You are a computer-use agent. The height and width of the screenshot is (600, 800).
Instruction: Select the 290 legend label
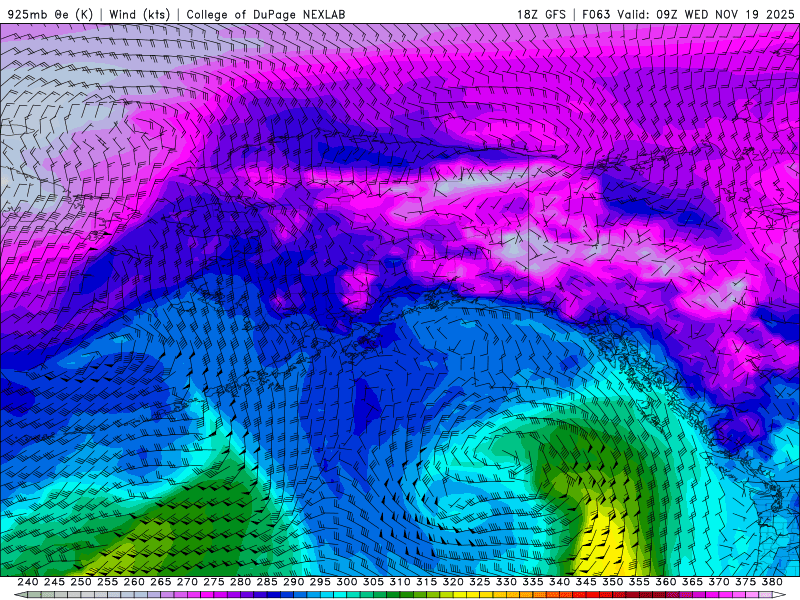[x=293, y=582]
